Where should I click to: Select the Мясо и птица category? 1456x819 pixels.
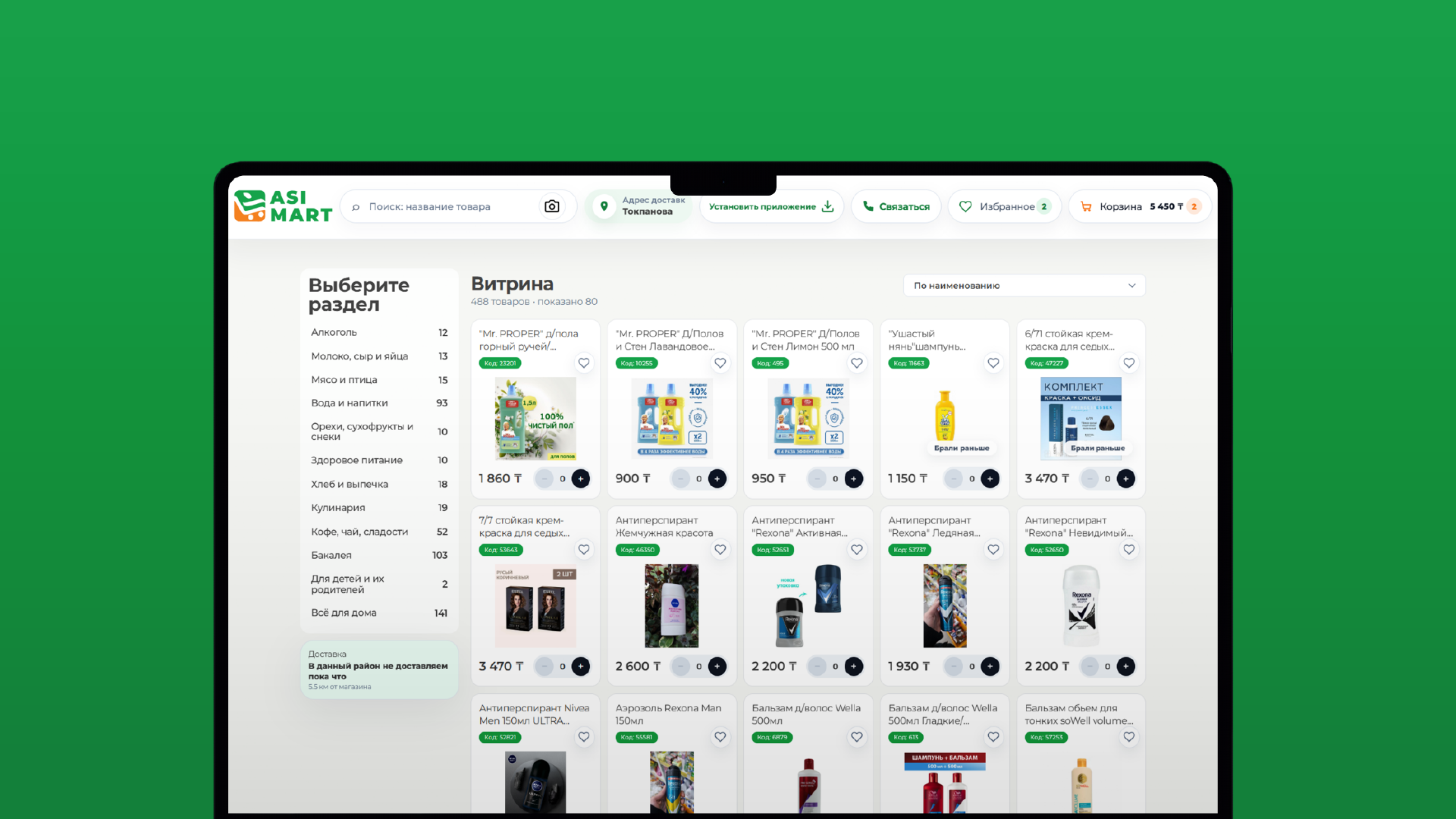pos(379,380)
